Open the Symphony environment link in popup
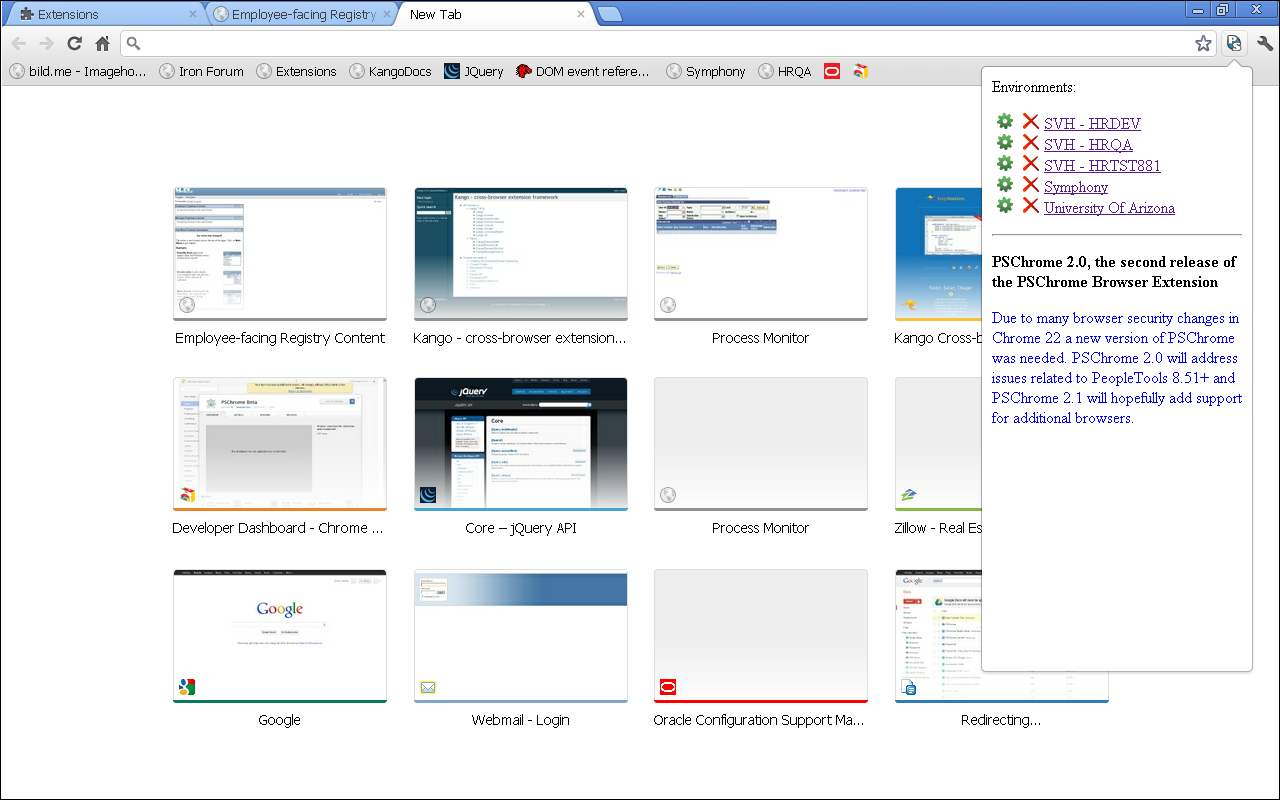 [1076, 187]
